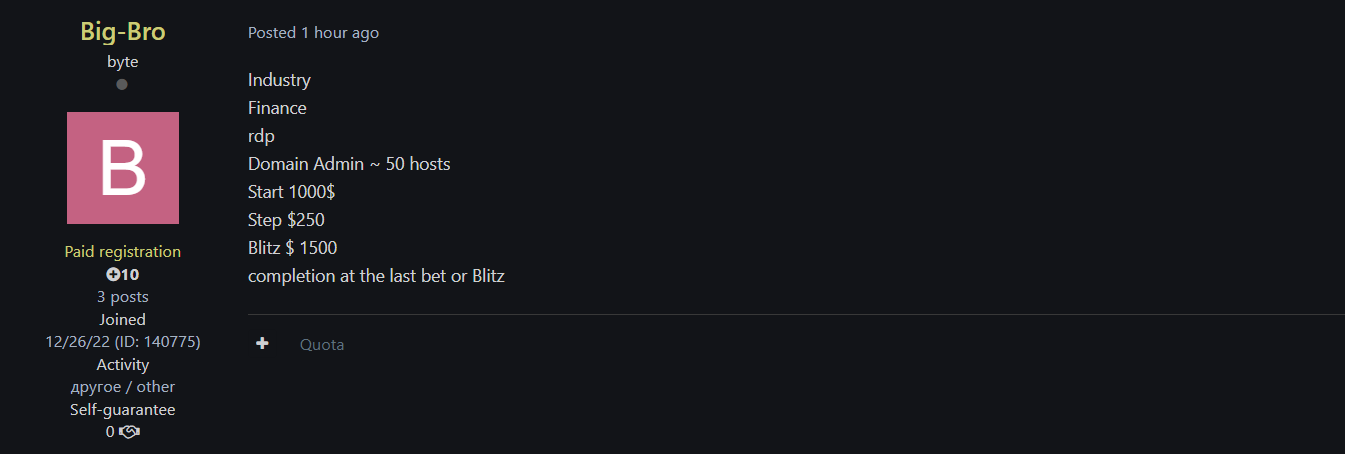1345x454 pixels.
Task: Click the Start 1000$ line
Action: click(x=291, y=192)
